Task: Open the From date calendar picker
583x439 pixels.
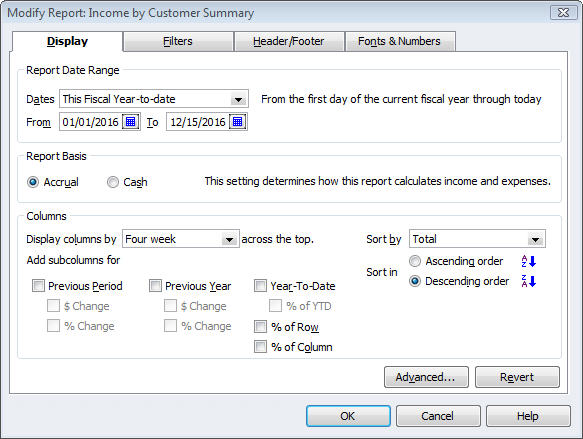Action: coord(131,122)
